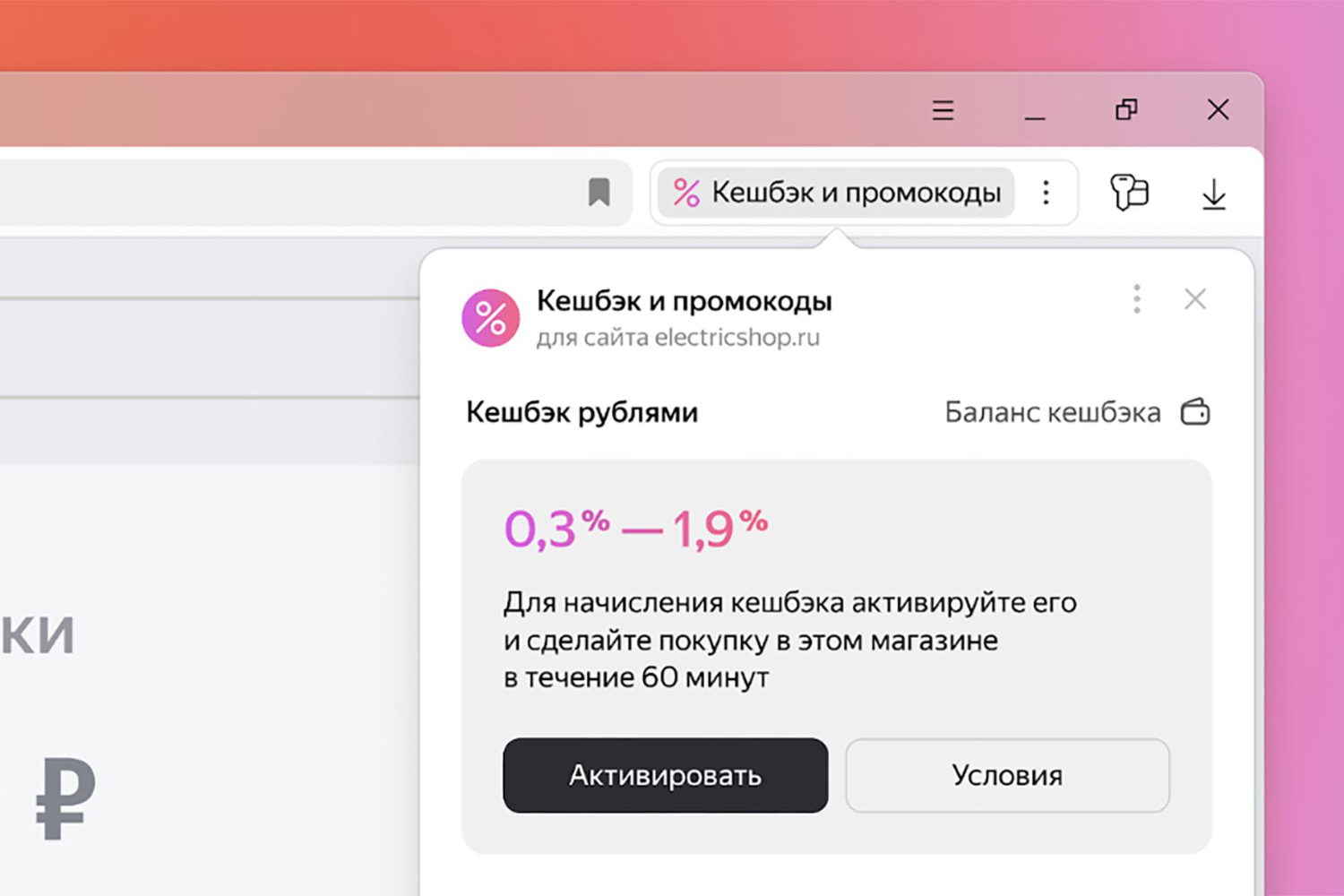Viewport: 1344px width, 896px height.
Task: Click the pink percent icon in toolbar
Action: pos(686,193)
